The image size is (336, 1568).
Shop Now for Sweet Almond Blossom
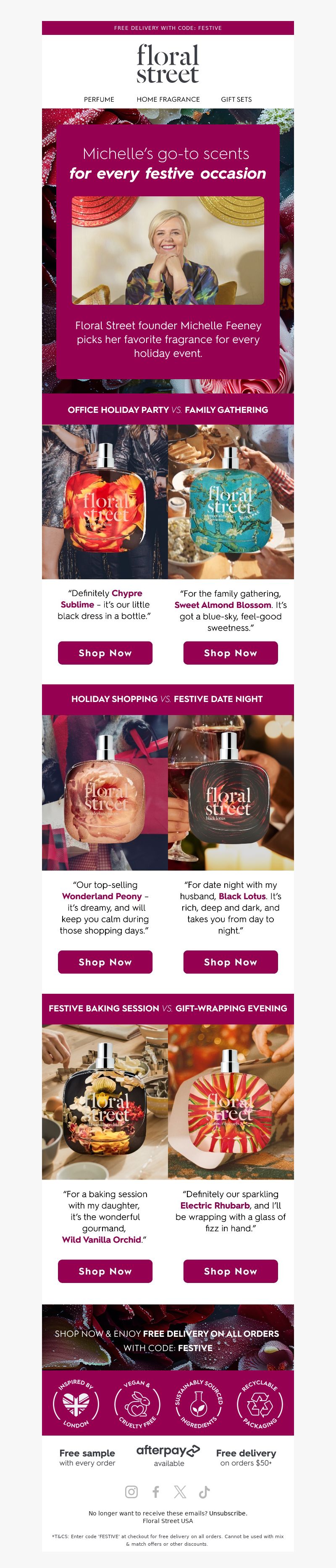pos(231,652)
